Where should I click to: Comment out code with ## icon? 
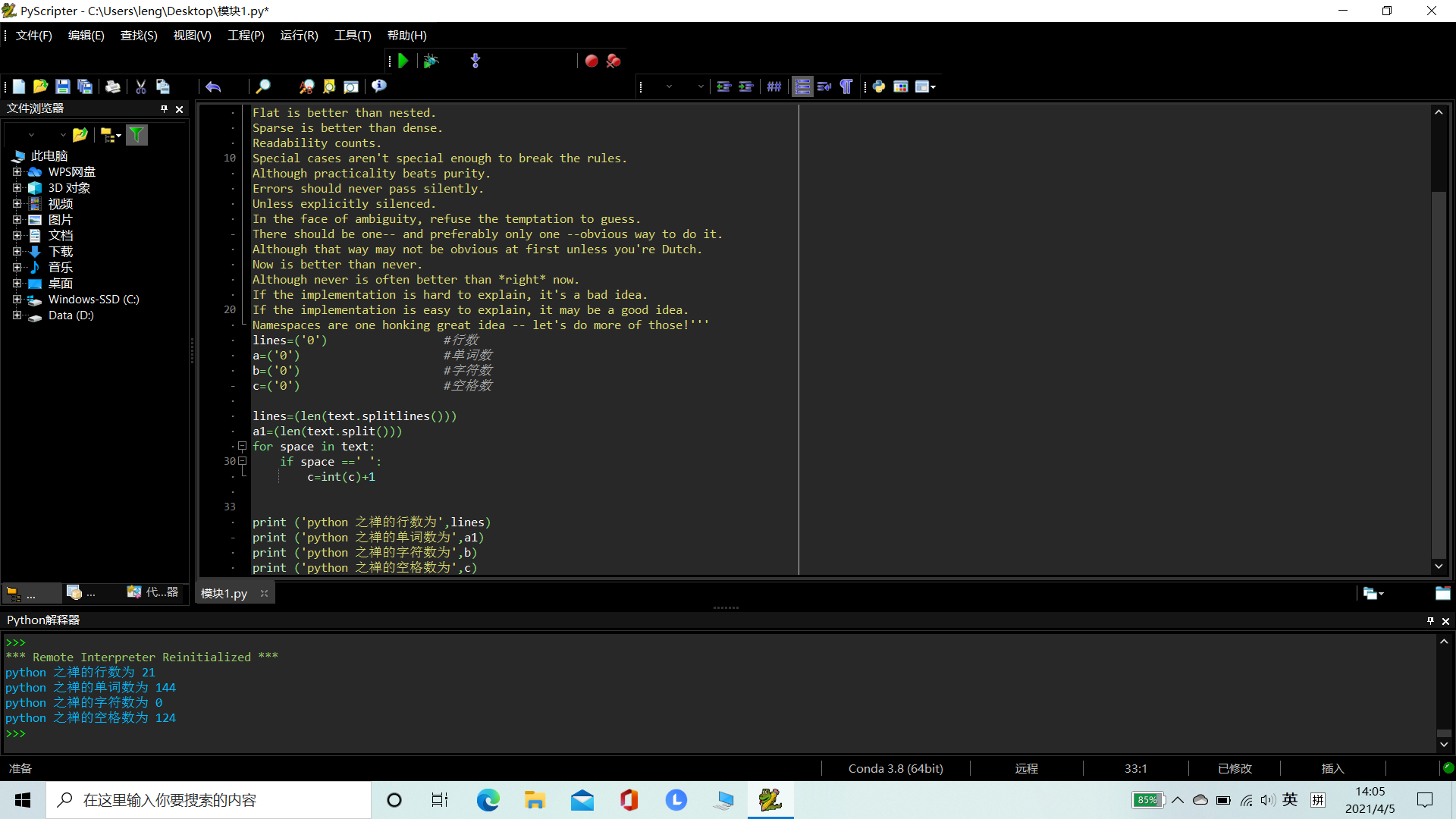coord(773,86)
